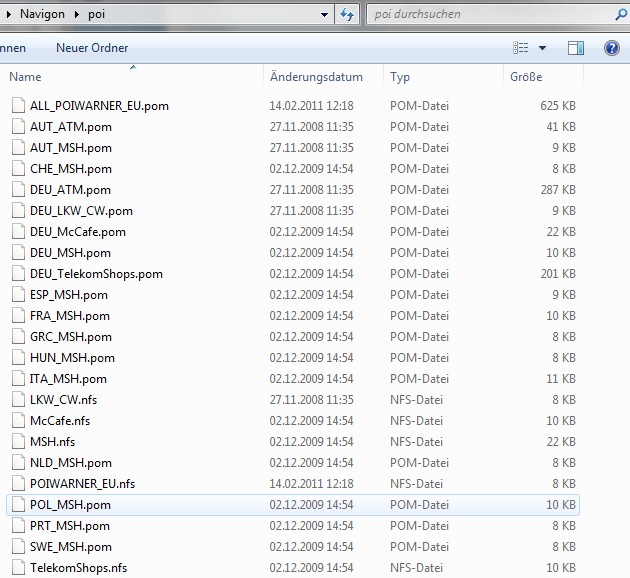
Task: Open the view options dropdown arrow
Action: (542, 48)
